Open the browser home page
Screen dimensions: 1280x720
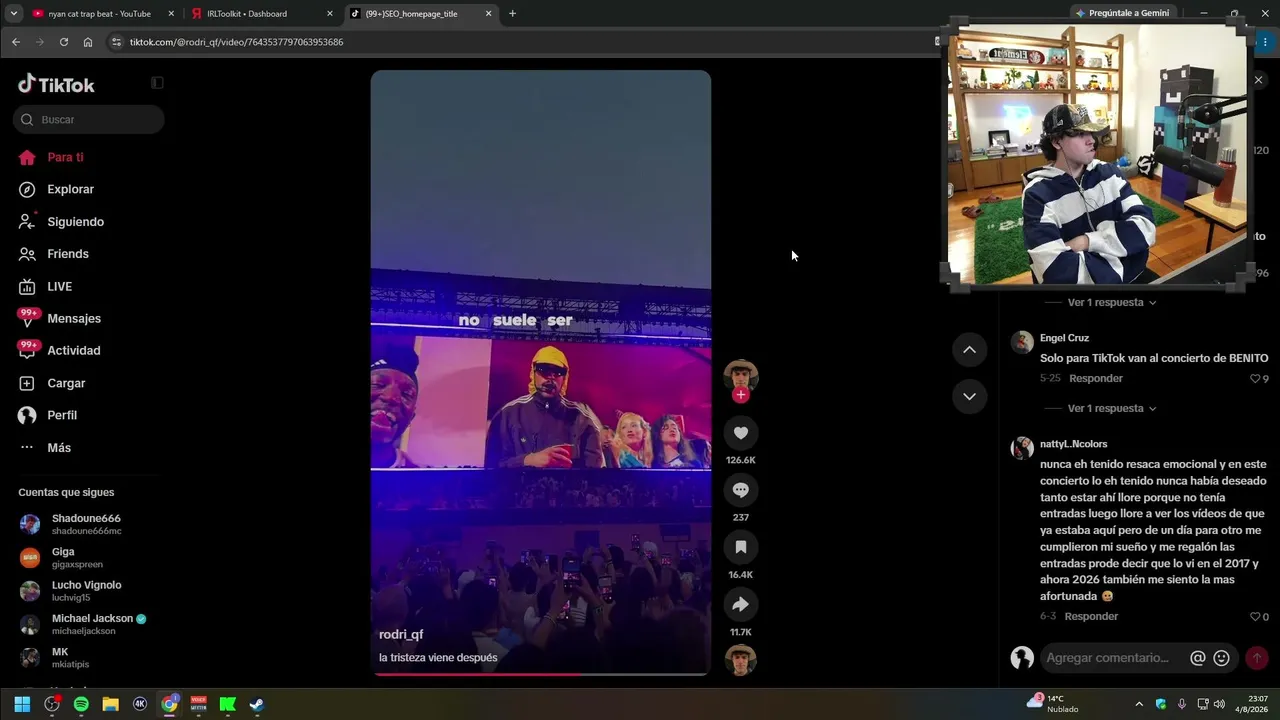coord(88,42)
